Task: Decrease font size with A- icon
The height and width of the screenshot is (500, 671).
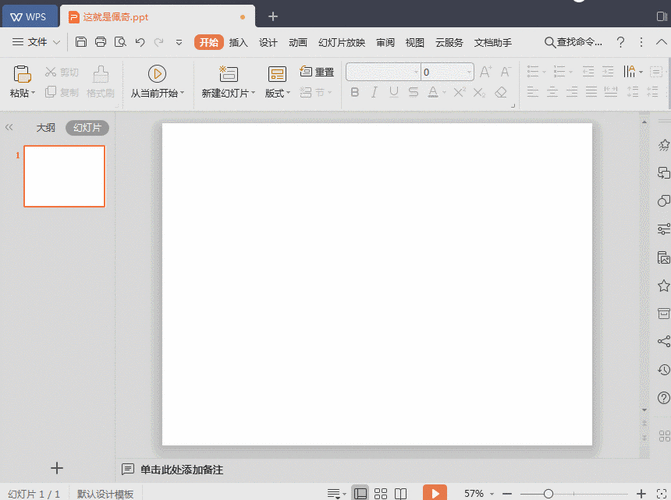Action: pos(505,72)
